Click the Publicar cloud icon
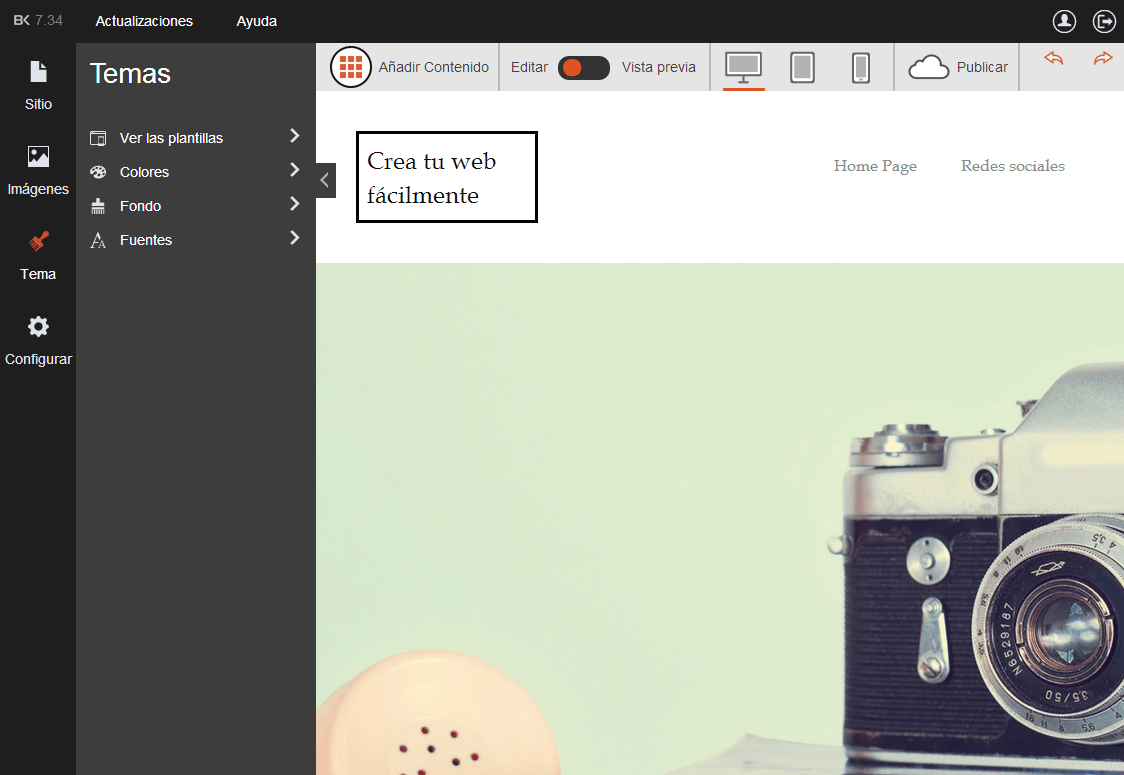The height and width of the screenshot is (775, 1124). (x=928, y=67)
